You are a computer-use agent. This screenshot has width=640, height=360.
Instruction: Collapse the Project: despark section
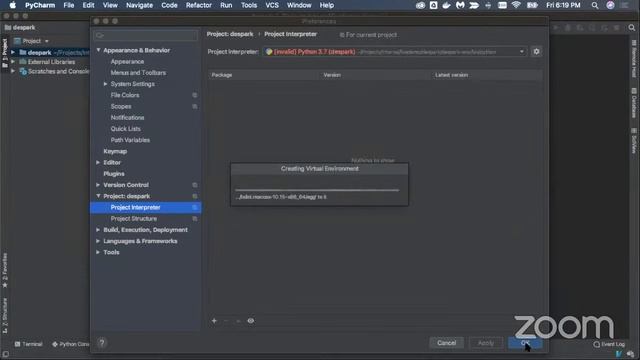click(98, 196)
